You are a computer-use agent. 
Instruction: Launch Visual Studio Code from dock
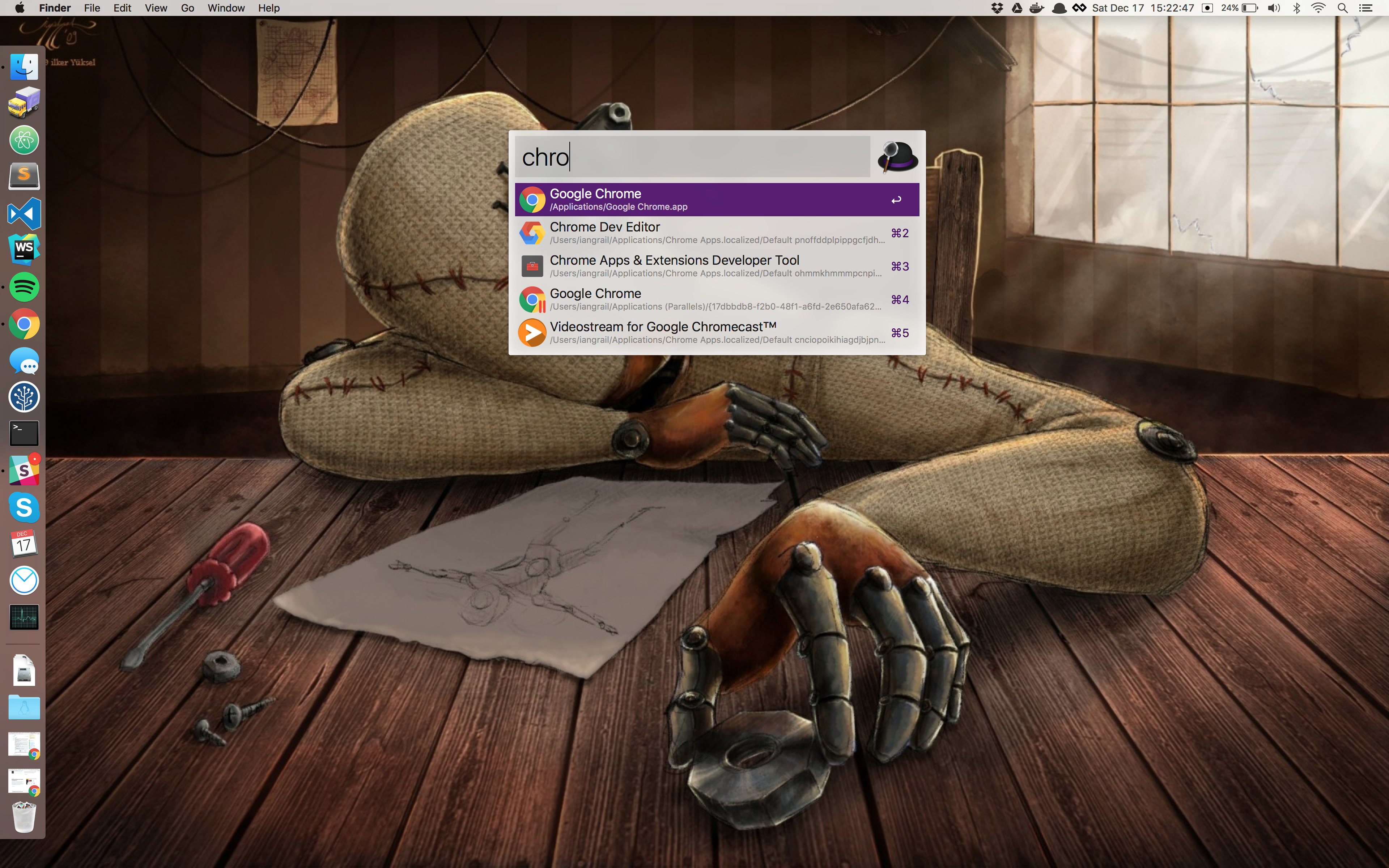(x=24, y=213)
